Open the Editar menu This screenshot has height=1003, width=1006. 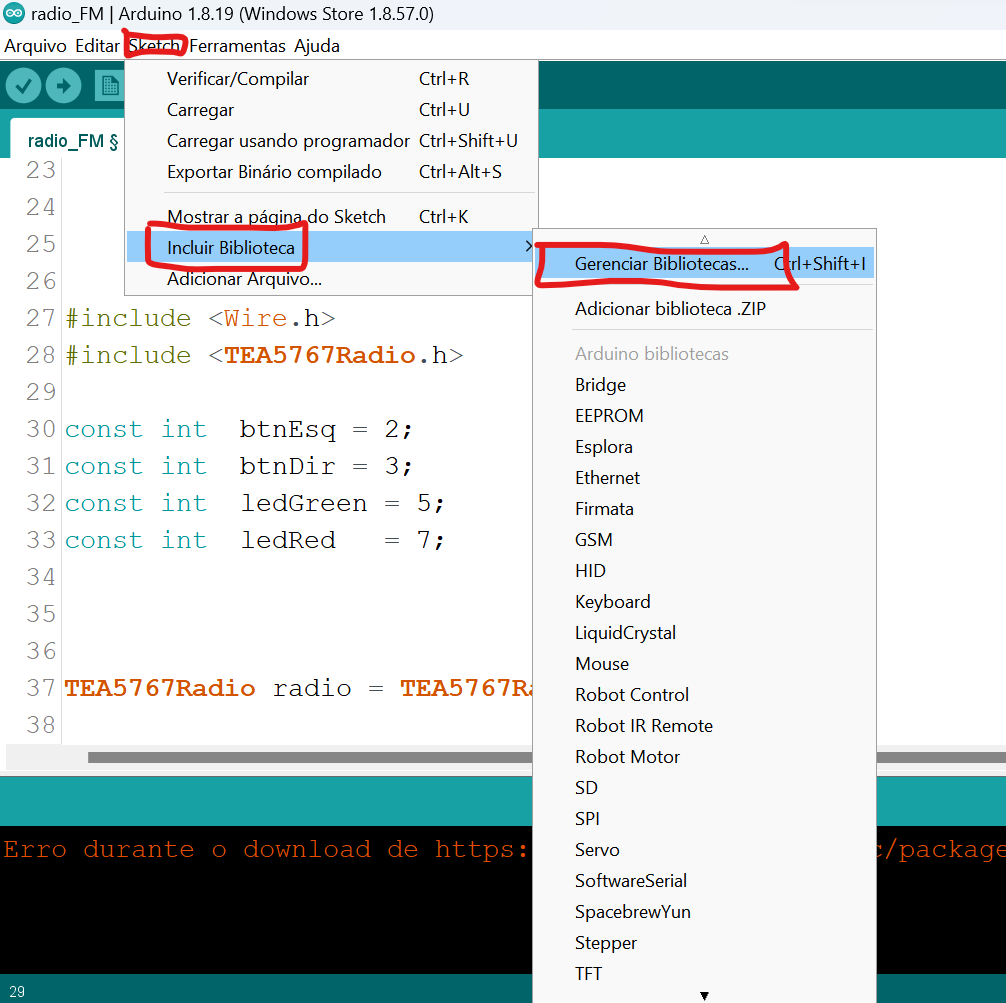(97, 46)
